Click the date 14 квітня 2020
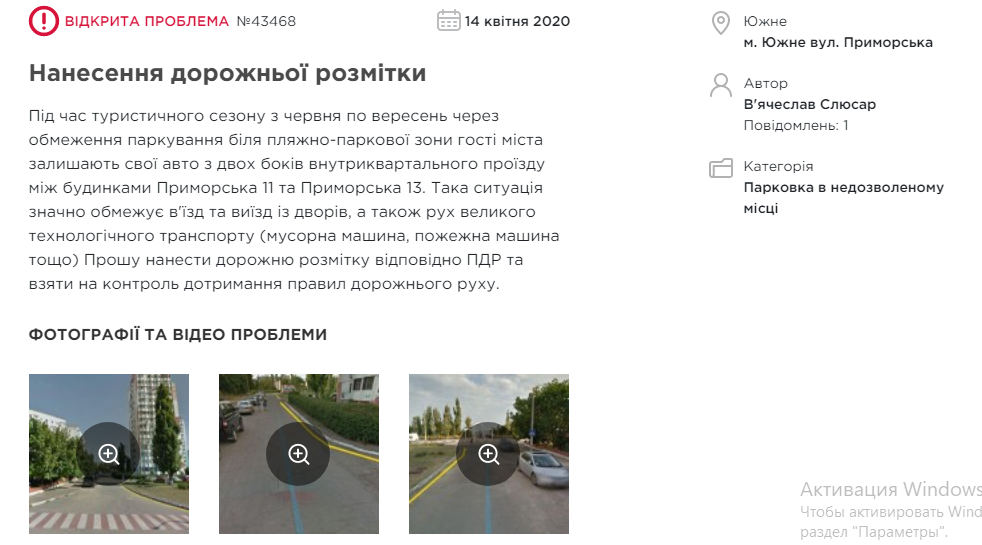The height and width of the screenshot is (545, 982). coord(517,21)
